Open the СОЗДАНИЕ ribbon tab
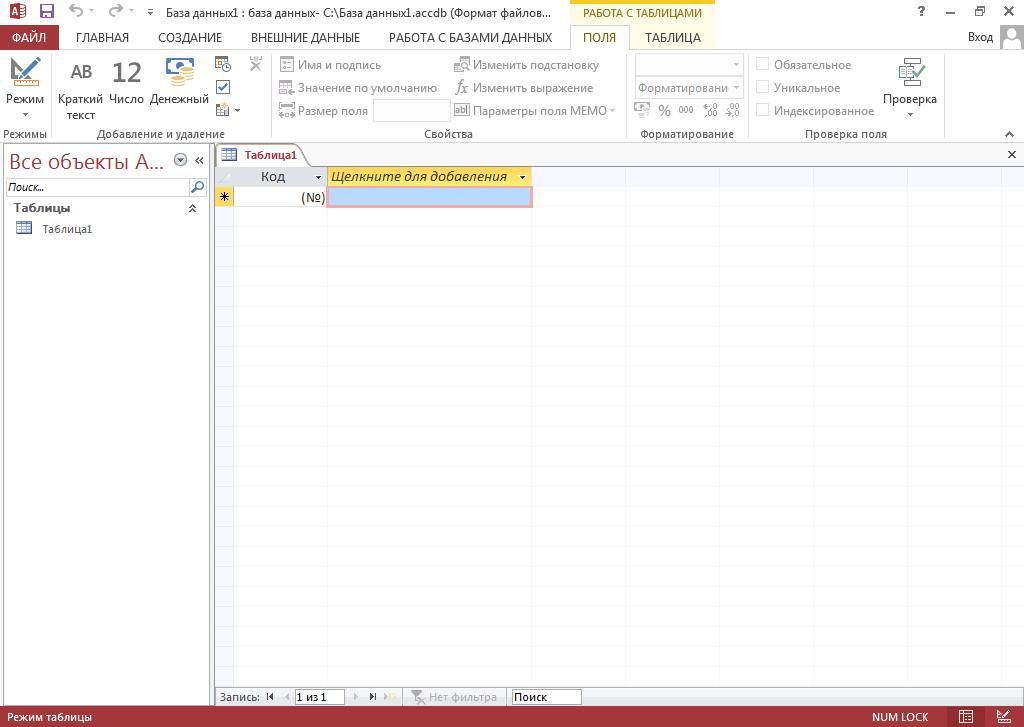The image size is (1024, 727). (x=190, y=38)
